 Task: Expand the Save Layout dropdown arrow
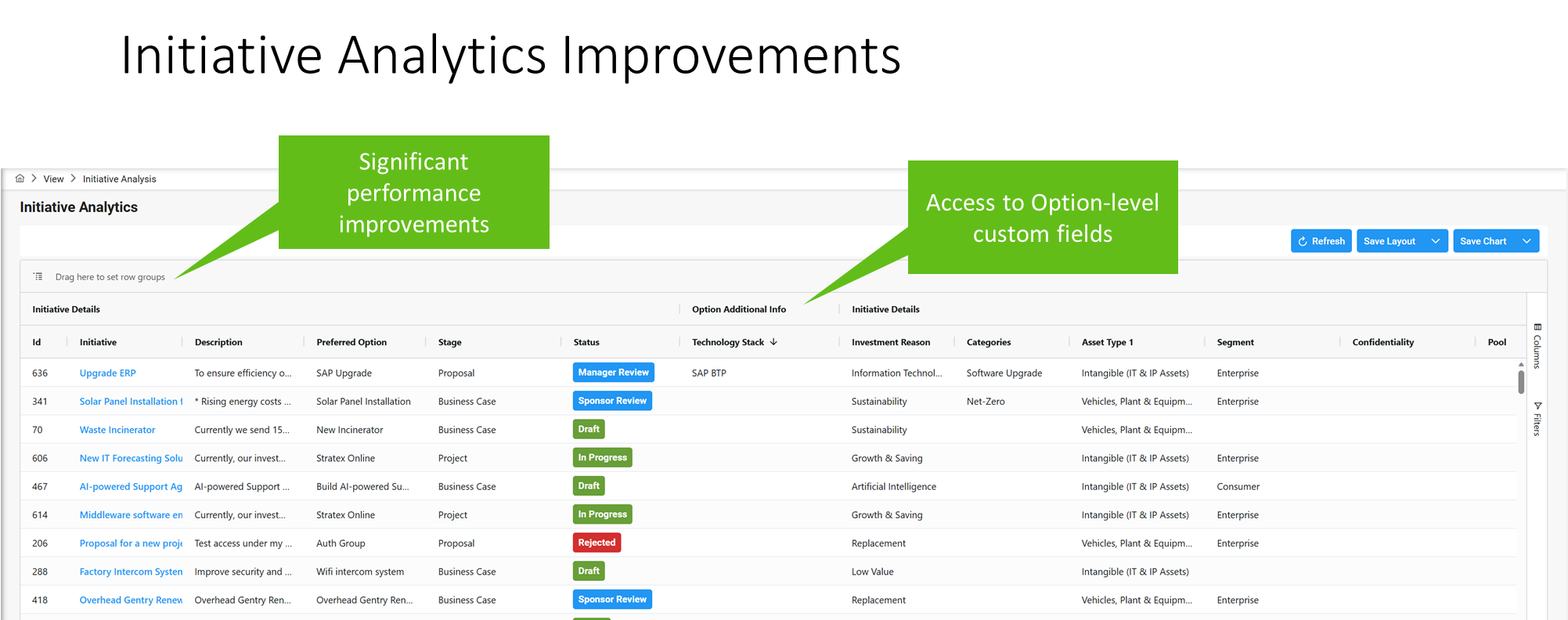[1436, 241]
